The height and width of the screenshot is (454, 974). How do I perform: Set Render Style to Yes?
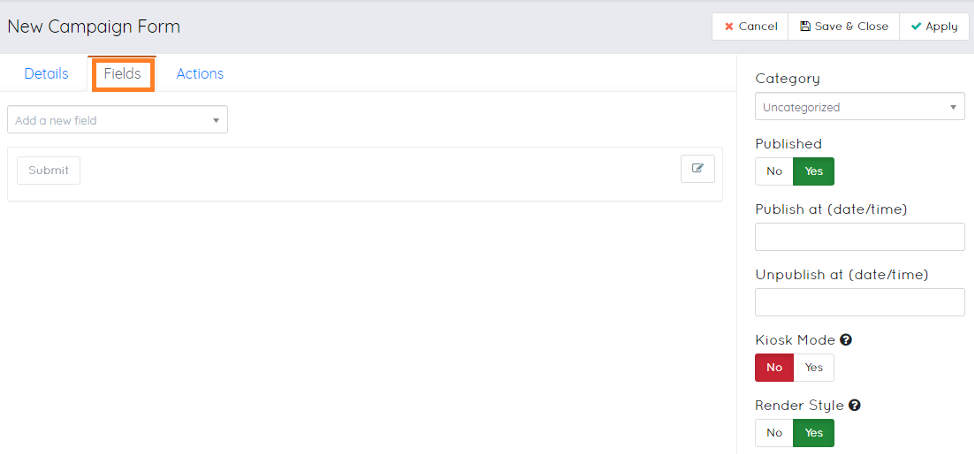(814, 433)
